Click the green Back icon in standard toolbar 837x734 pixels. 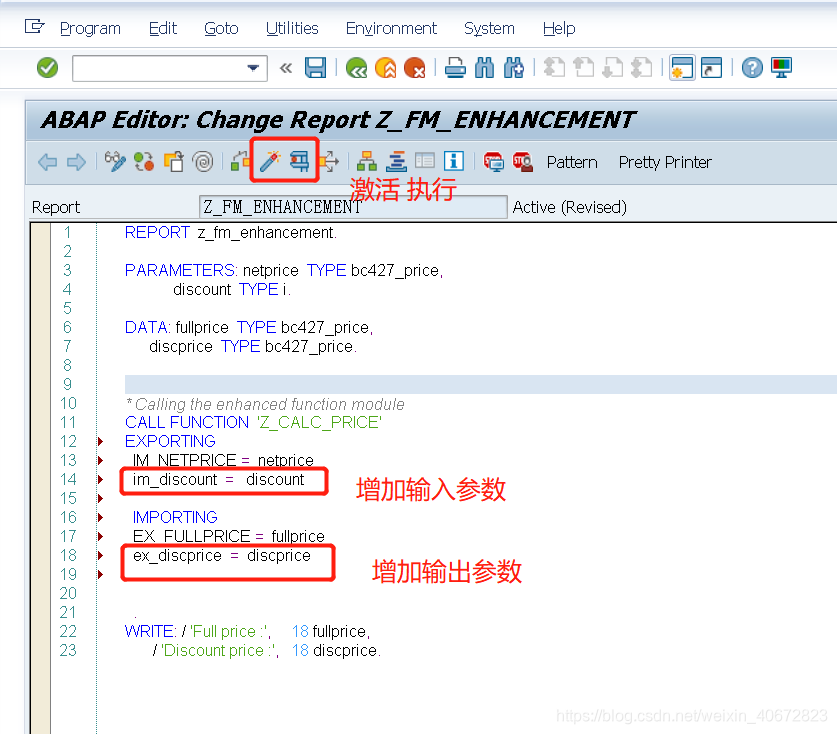coord(357,68)
